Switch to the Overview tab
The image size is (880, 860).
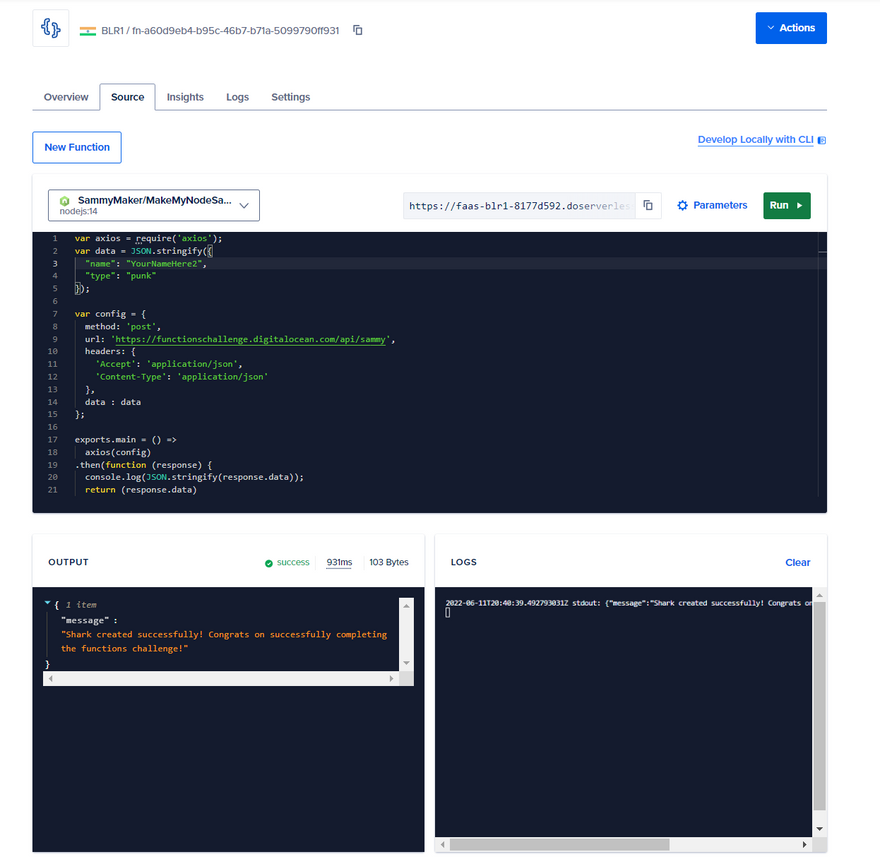(x=66, y=97)
